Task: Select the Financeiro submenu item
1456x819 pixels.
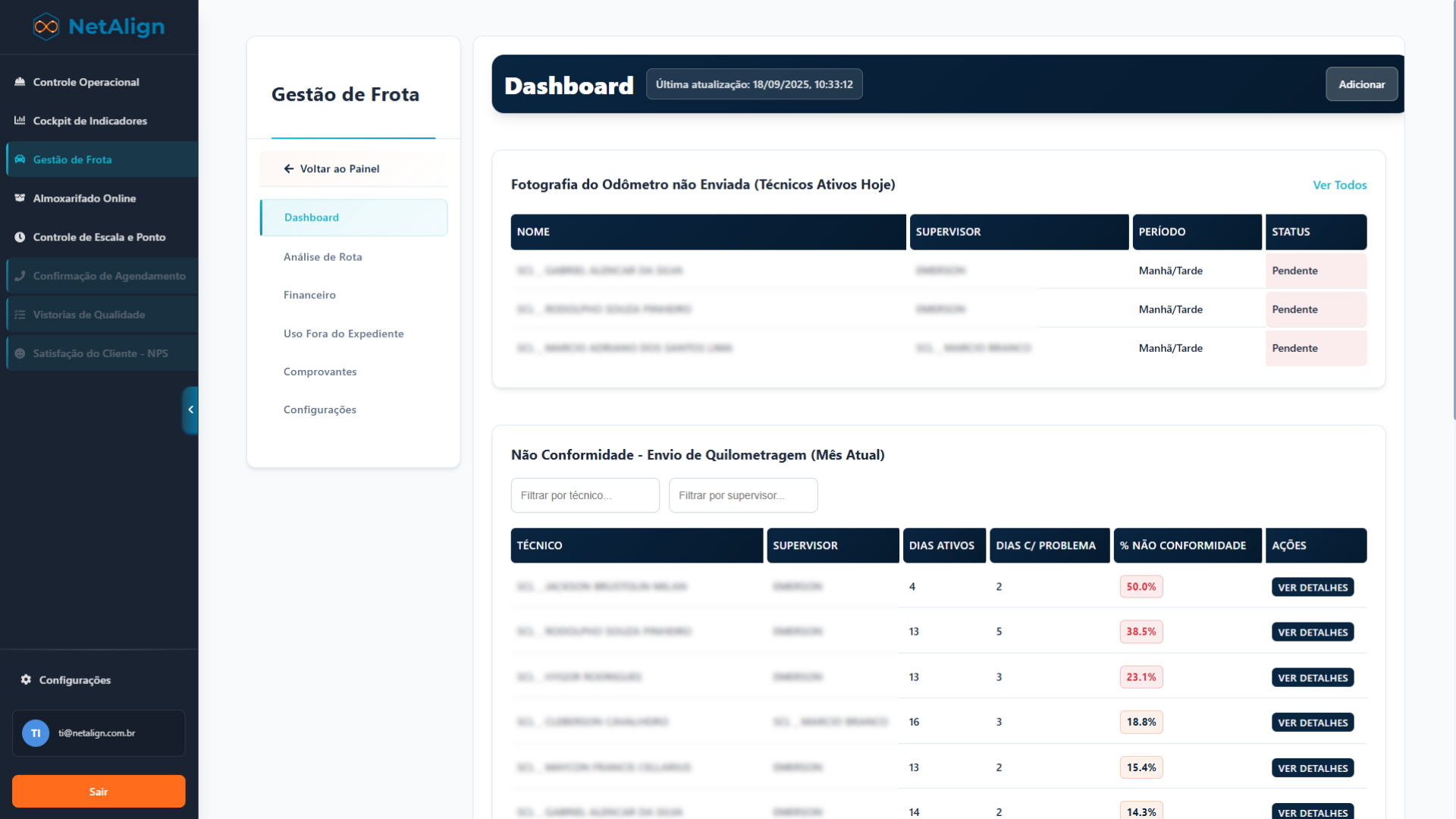Action: [309, 295]
